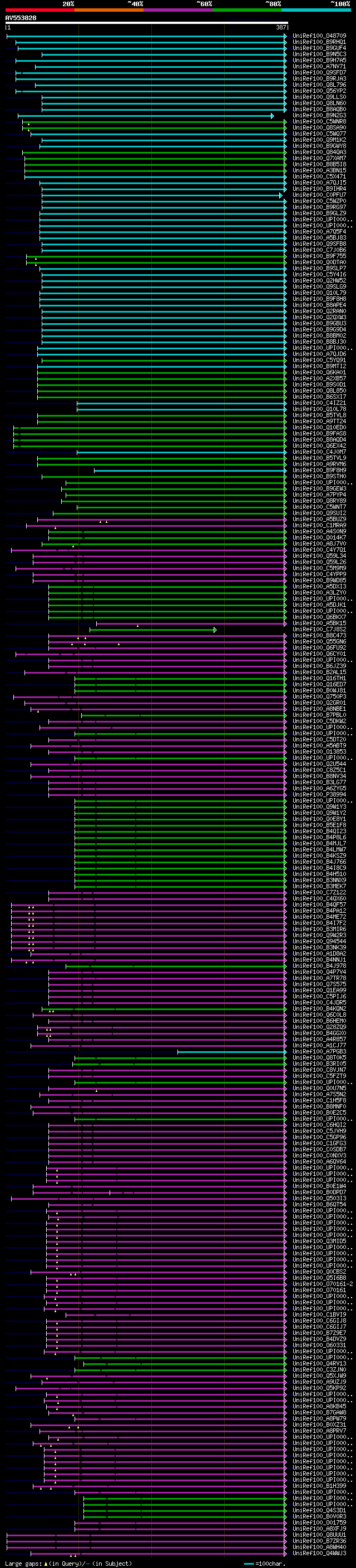Open hit UniRef100_Q9LLS0
This screenshot has height=1568, width=356.
pyautogui.click(x=319, y=97)
